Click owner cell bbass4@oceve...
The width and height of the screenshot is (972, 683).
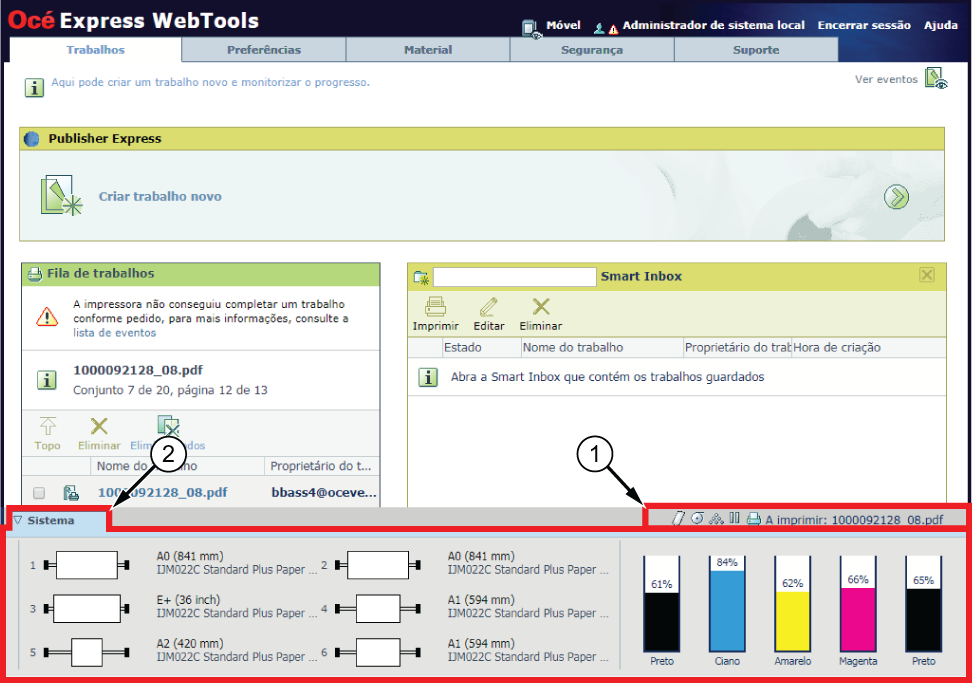324,493
